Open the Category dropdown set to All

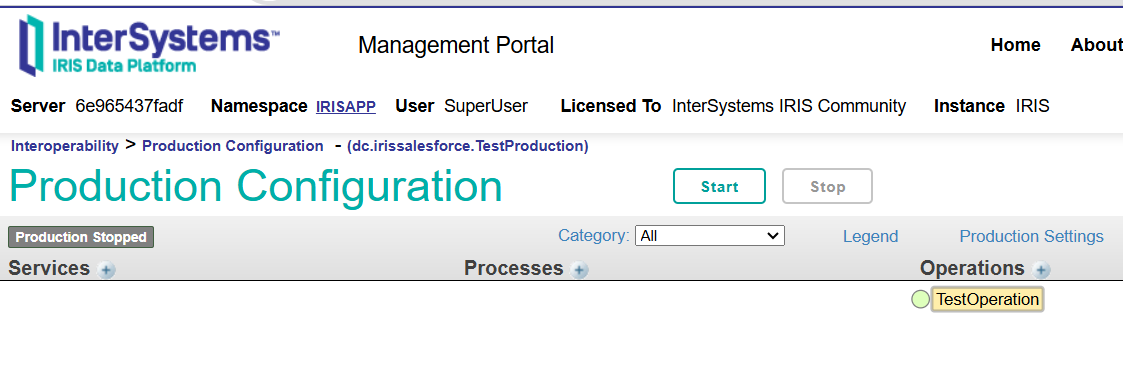[x=710, y=236]
